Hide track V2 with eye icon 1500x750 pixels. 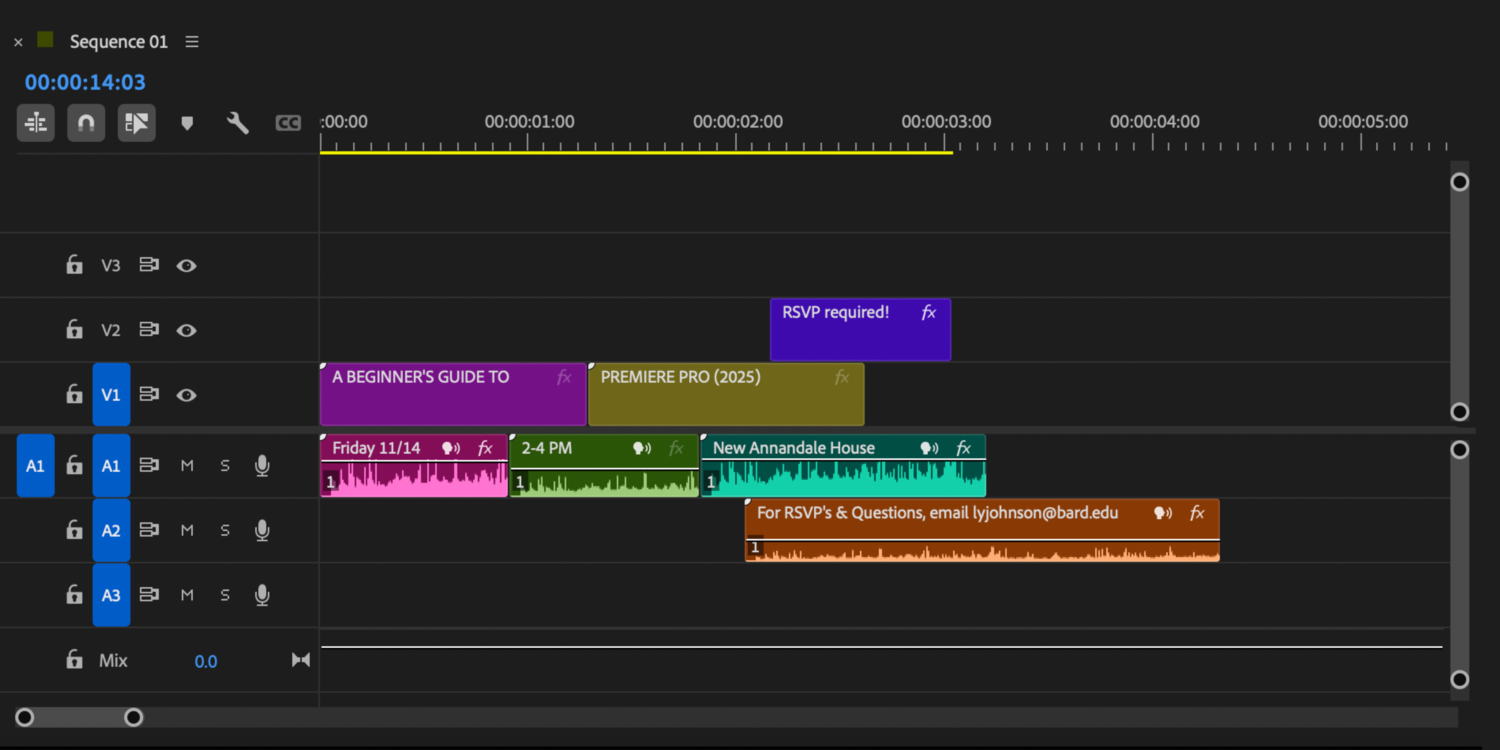coord(186,331)
